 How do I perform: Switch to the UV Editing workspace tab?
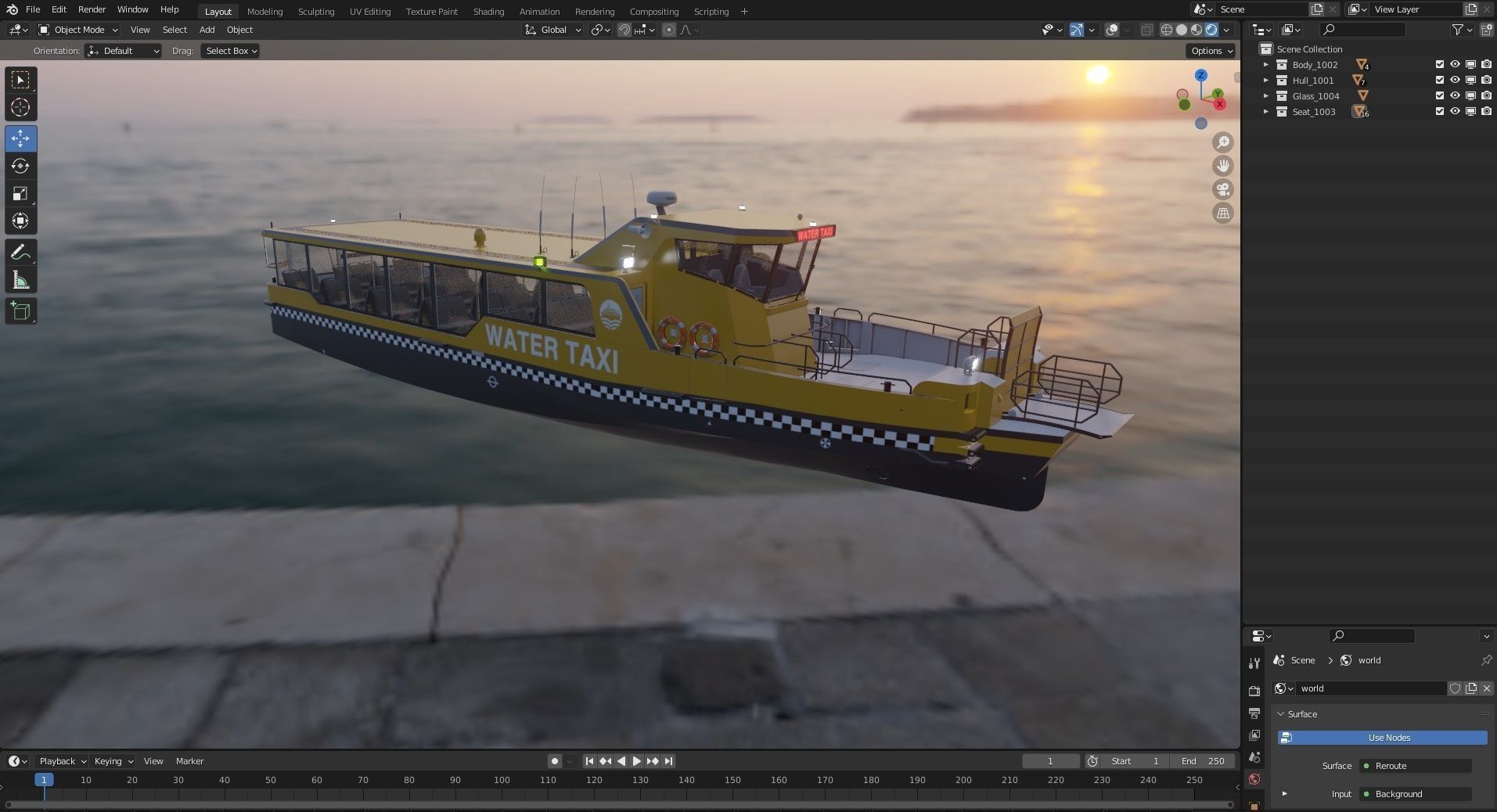pyautogui.click(x=370, y=11)
